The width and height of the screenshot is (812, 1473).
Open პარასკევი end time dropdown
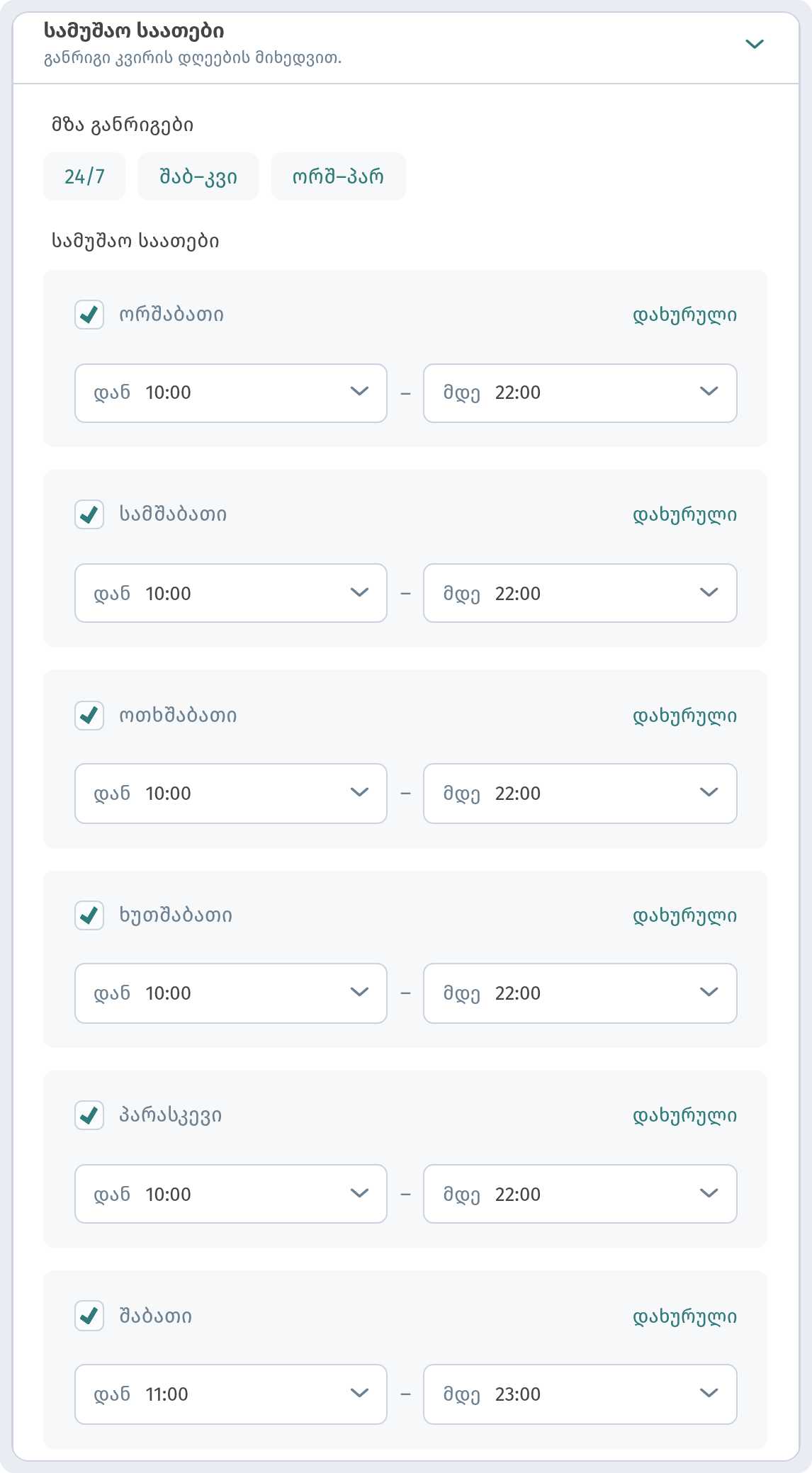point(580,1194)
